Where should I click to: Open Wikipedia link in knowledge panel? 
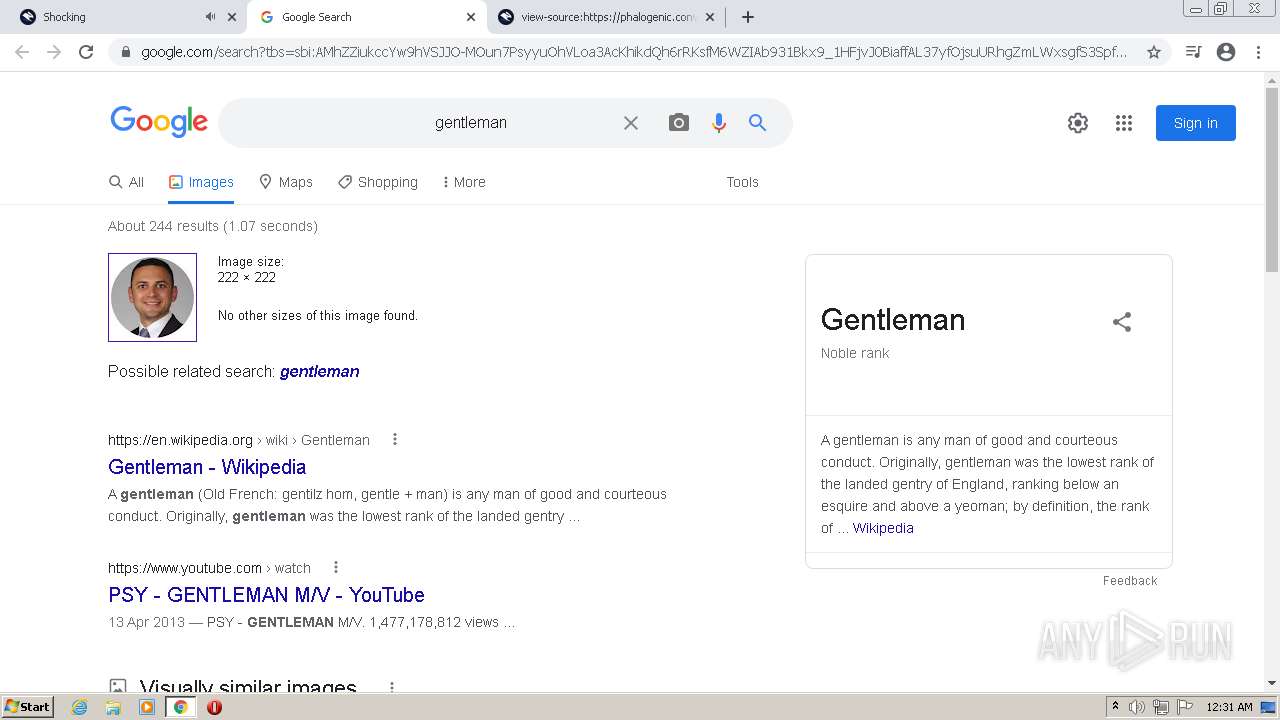(x=883, y=528)
